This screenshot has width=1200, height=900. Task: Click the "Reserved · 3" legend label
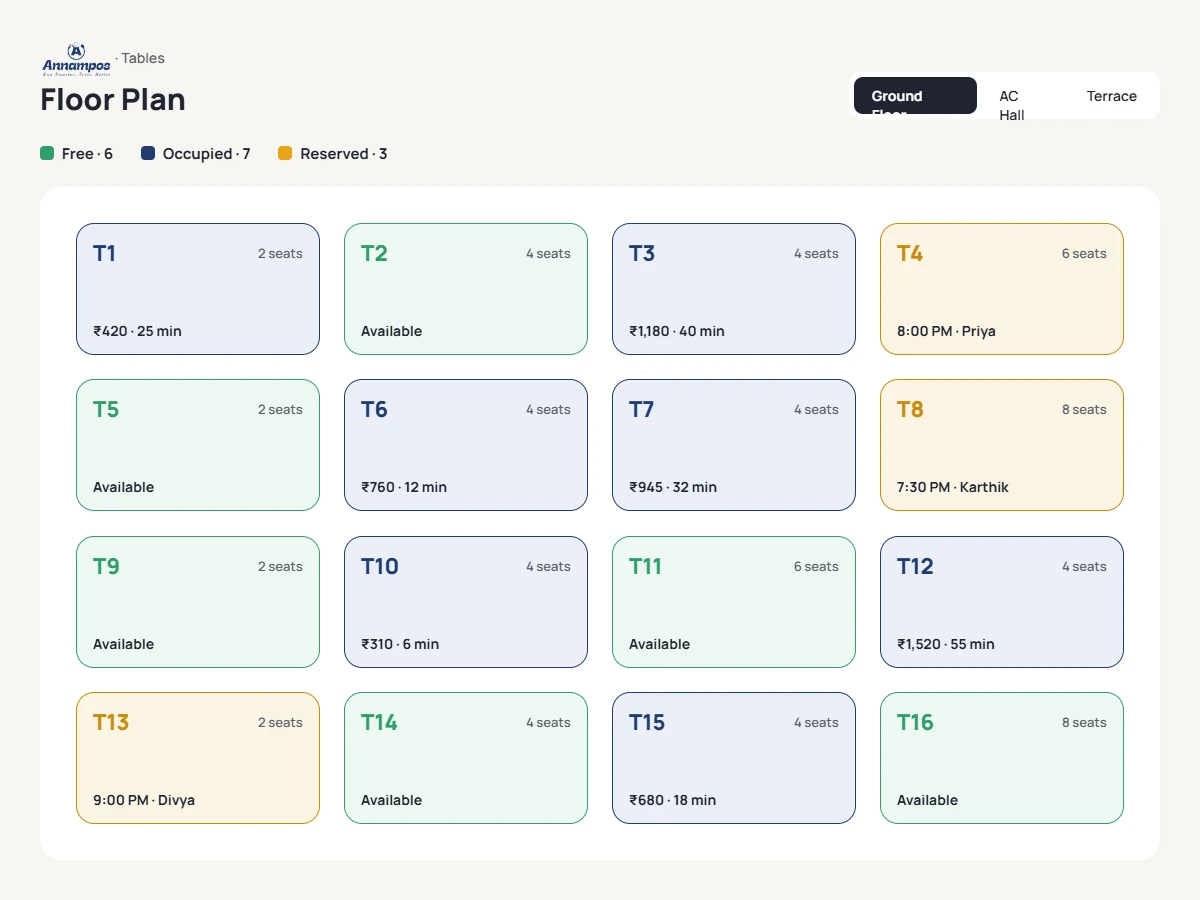tap(344, 154)
